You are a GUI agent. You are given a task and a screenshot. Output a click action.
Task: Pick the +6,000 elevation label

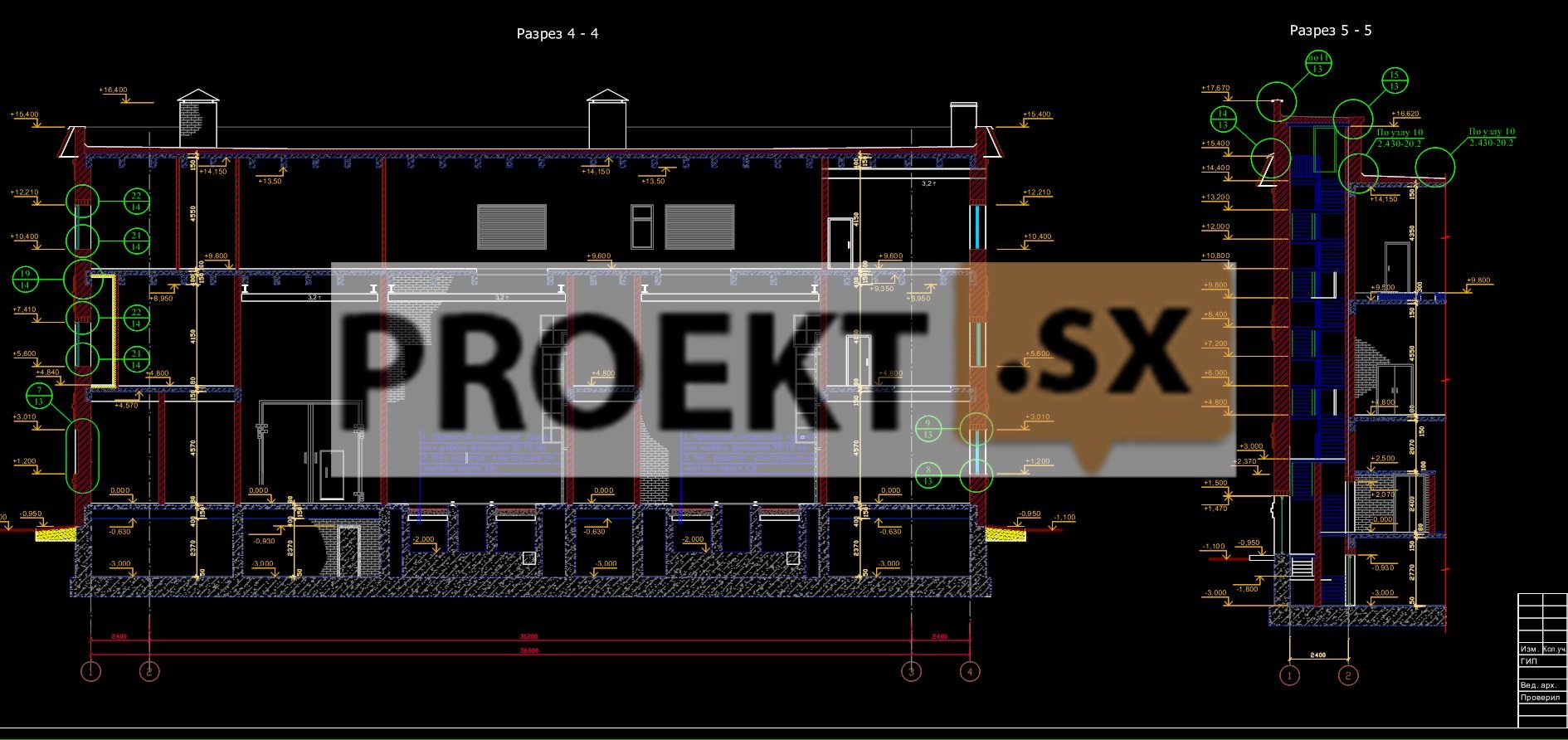pos(1216,372)
